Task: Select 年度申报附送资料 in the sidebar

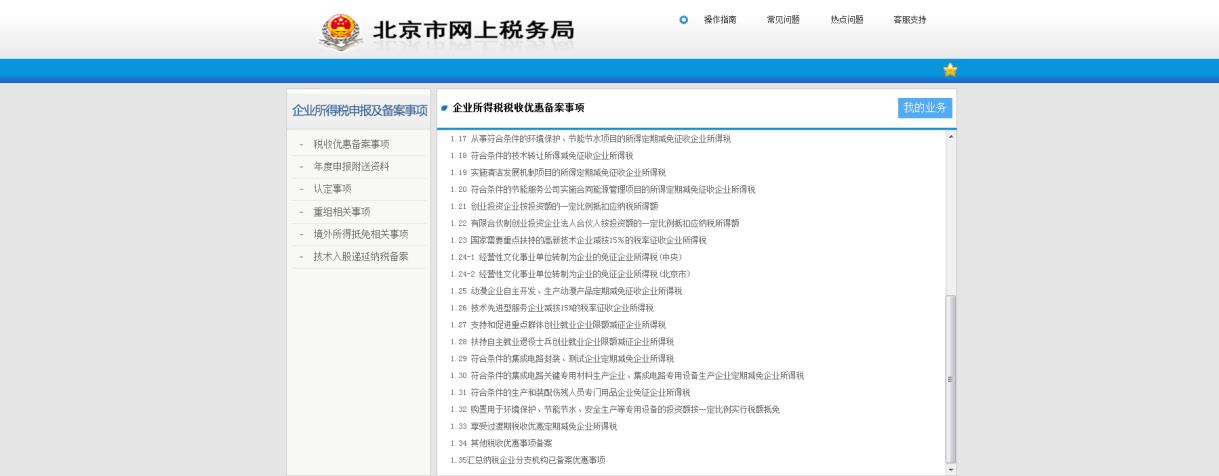Action: [351, 166]
